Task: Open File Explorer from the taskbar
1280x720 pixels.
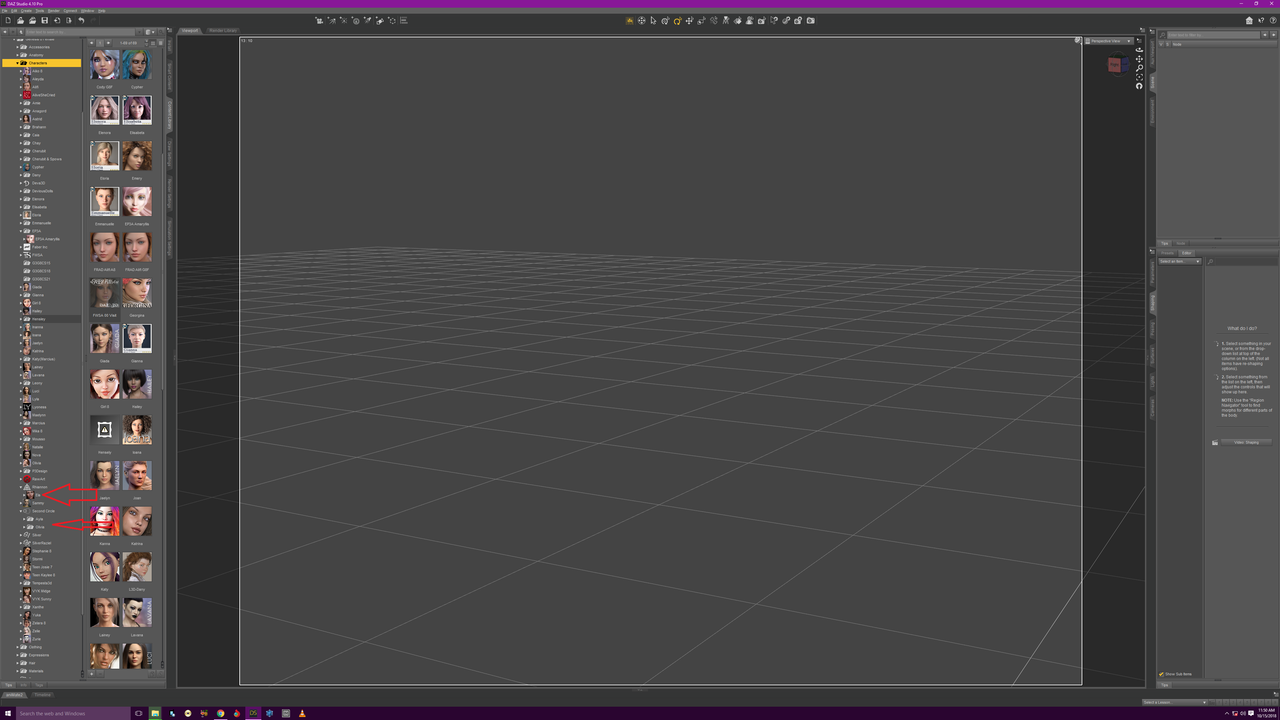Action: (155, 713)
